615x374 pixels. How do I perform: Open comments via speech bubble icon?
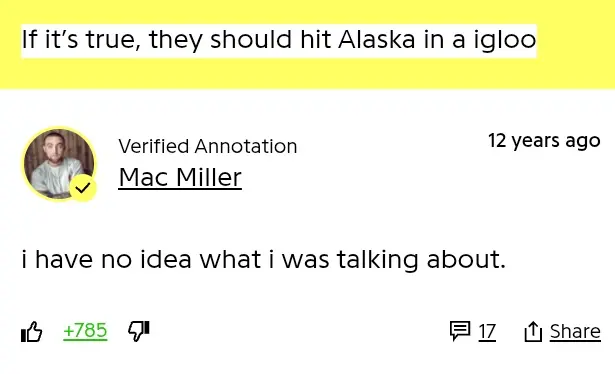tap(460, 331)
